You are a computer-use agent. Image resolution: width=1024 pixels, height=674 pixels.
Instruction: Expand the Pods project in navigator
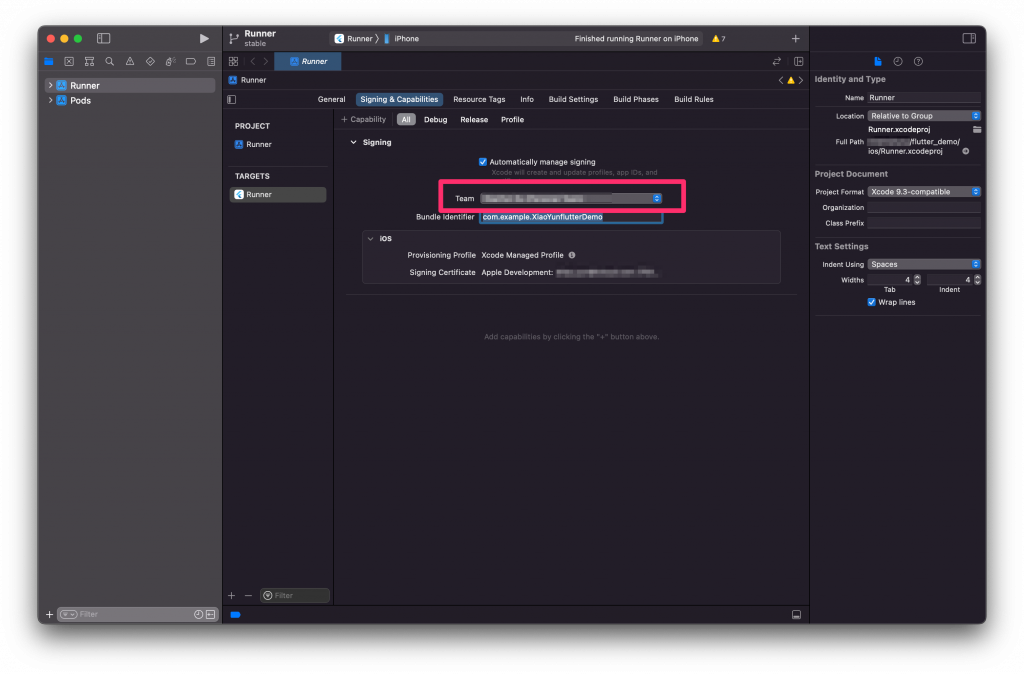pos(50,101)
